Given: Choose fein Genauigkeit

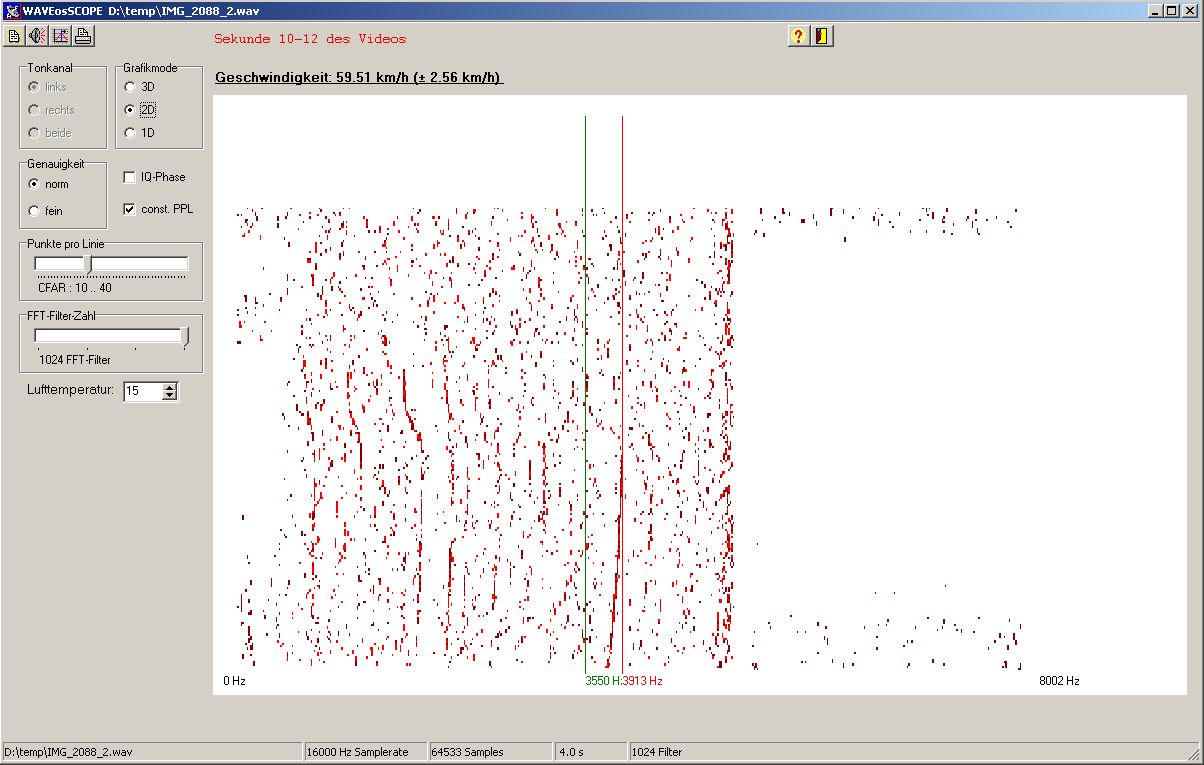Looking at the screenshot, I should pos(47,211).
